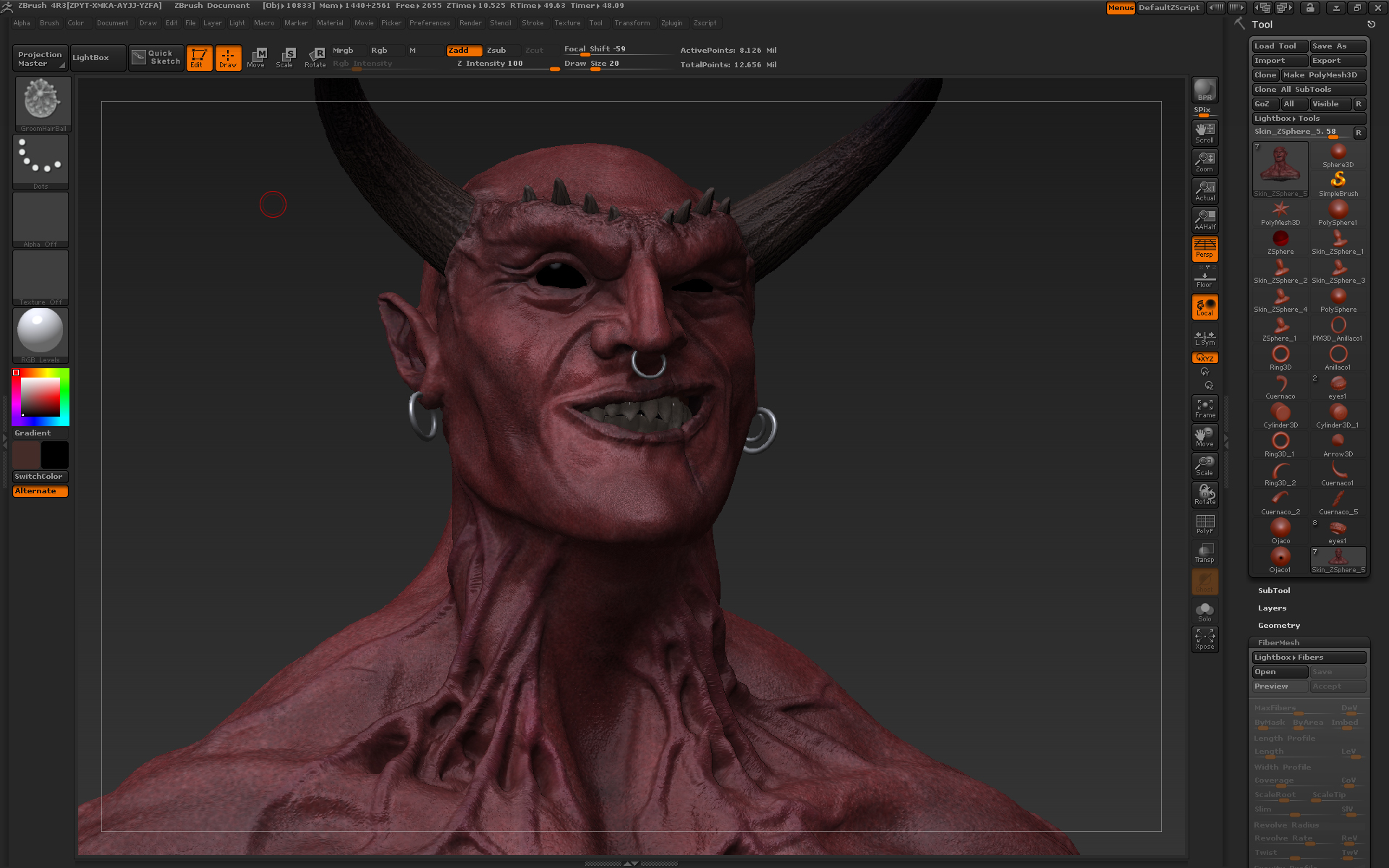Expand the Layers palette section
Image resolution: width=1389 pixels, height=868 pixels.
[x=1272, y=608]
